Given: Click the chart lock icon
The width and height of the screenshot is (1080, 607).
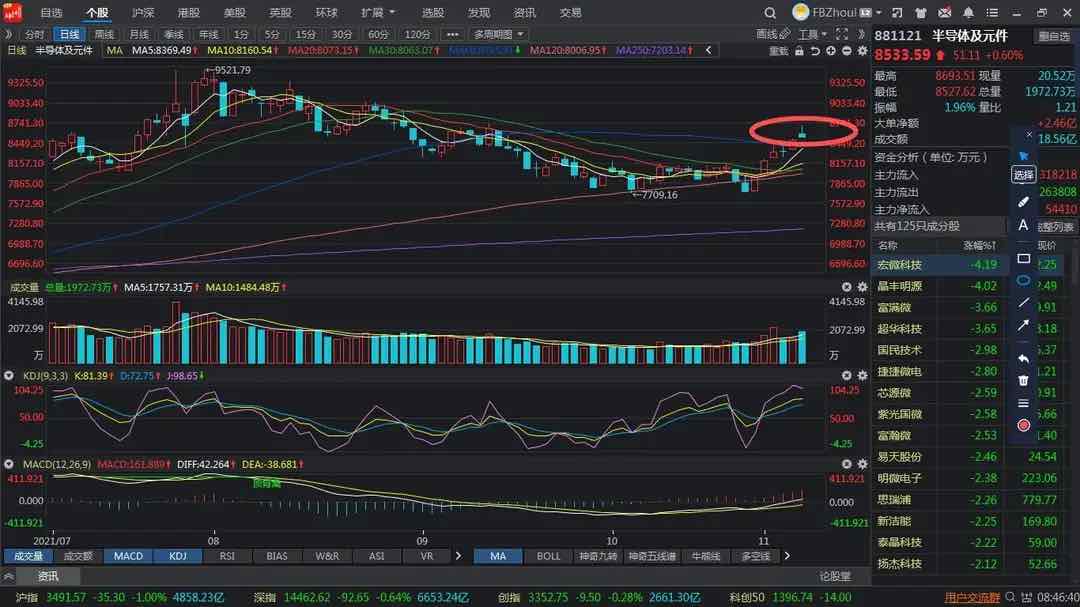Looking at the screenshot, I should point(799,51).
